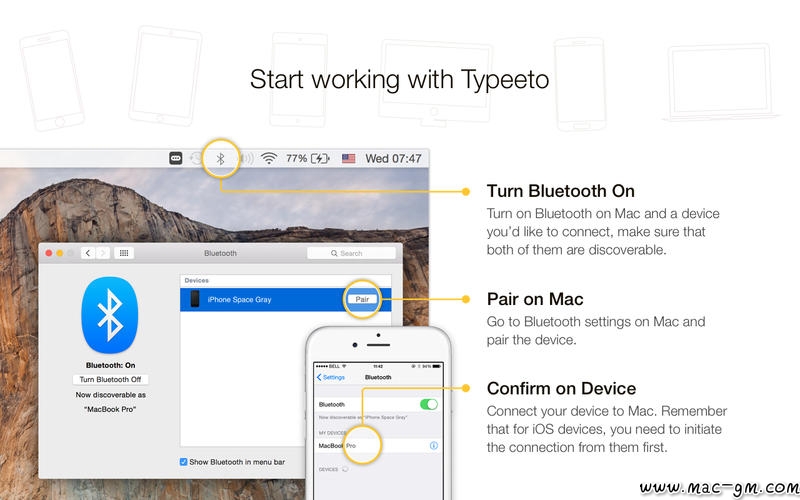Open the Typeeto keyboard icon in menu bar

[x=176, y=159]
